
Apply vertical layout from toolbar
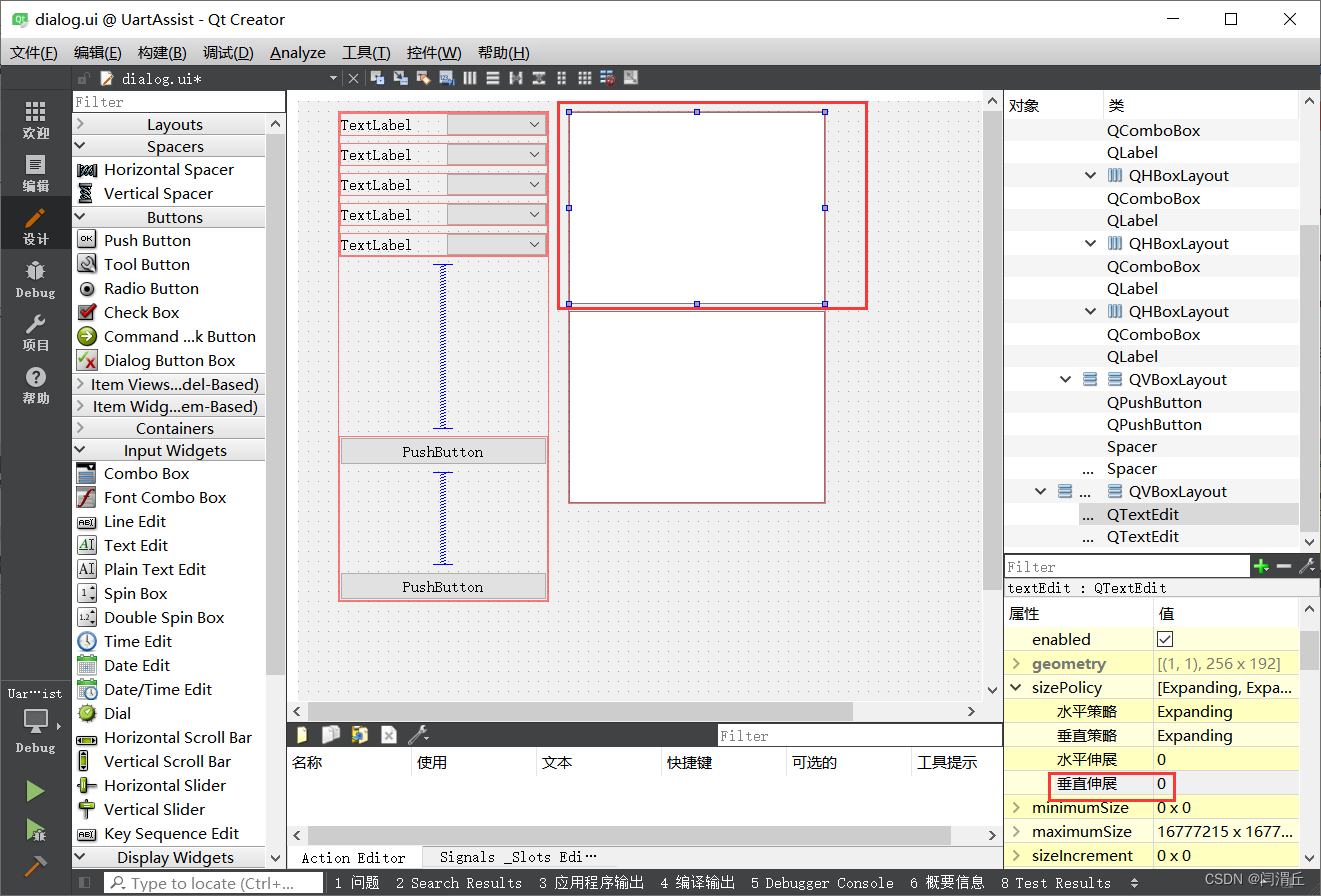click(x=493, y=78)
